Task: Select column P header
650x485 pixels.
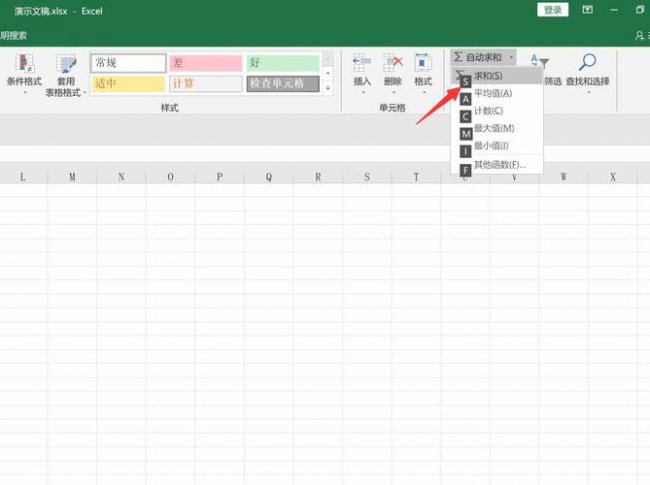Action: [x=220, y=177]
